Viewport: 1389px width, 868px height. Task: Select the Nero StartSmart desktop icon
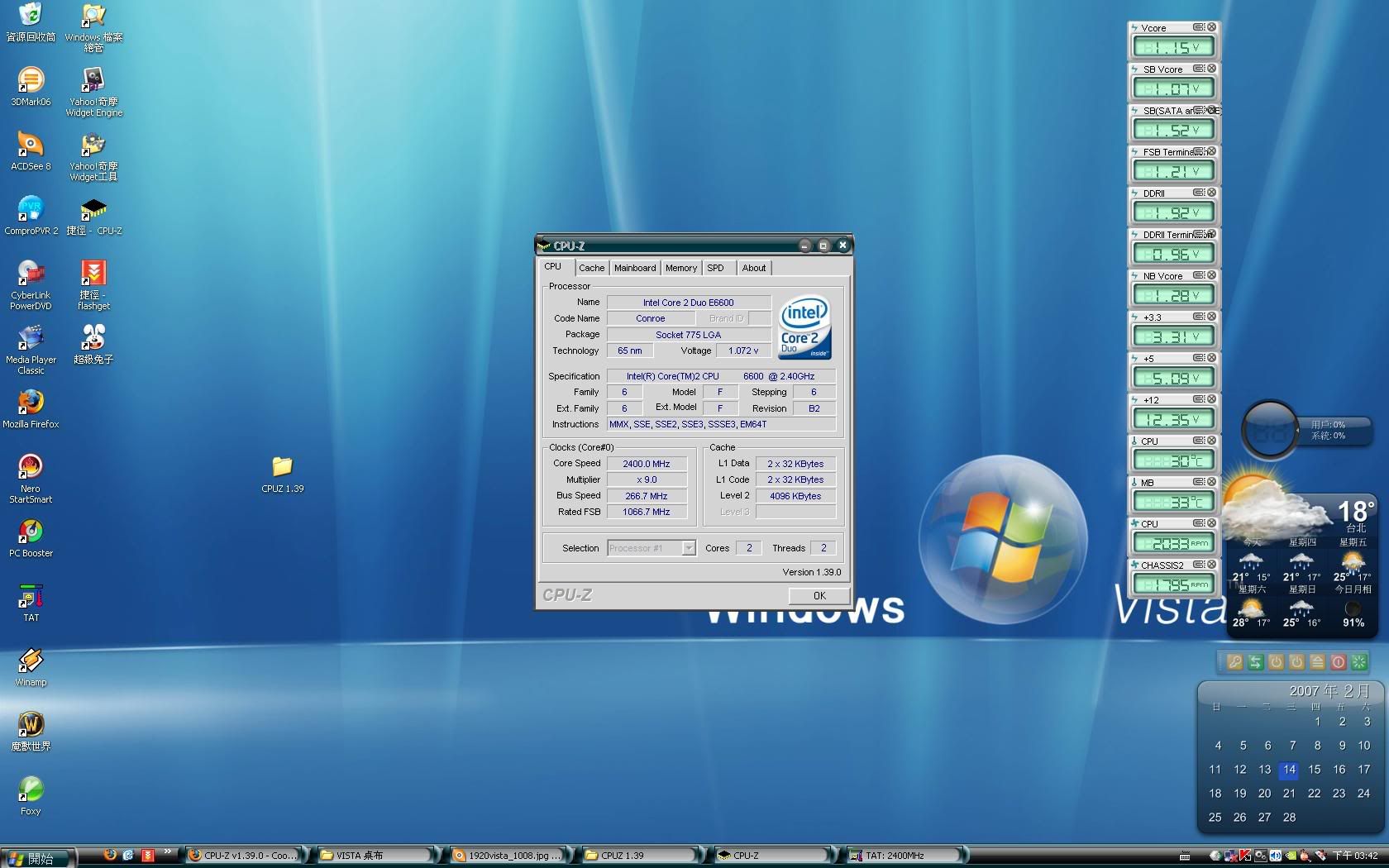(x=31, y=478)
